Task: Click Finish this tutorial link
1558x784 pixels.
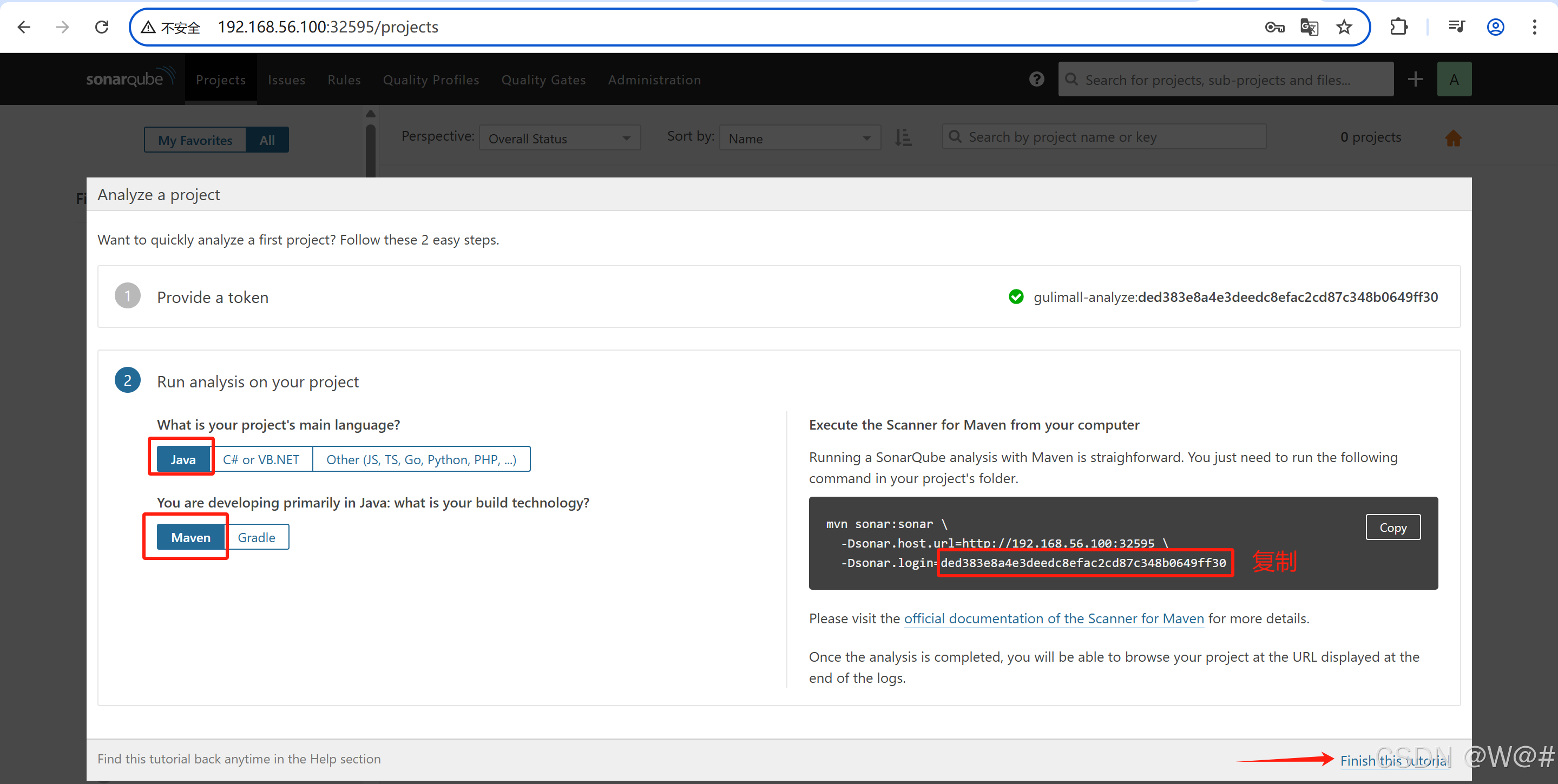Action: (x=1395, y=760)
